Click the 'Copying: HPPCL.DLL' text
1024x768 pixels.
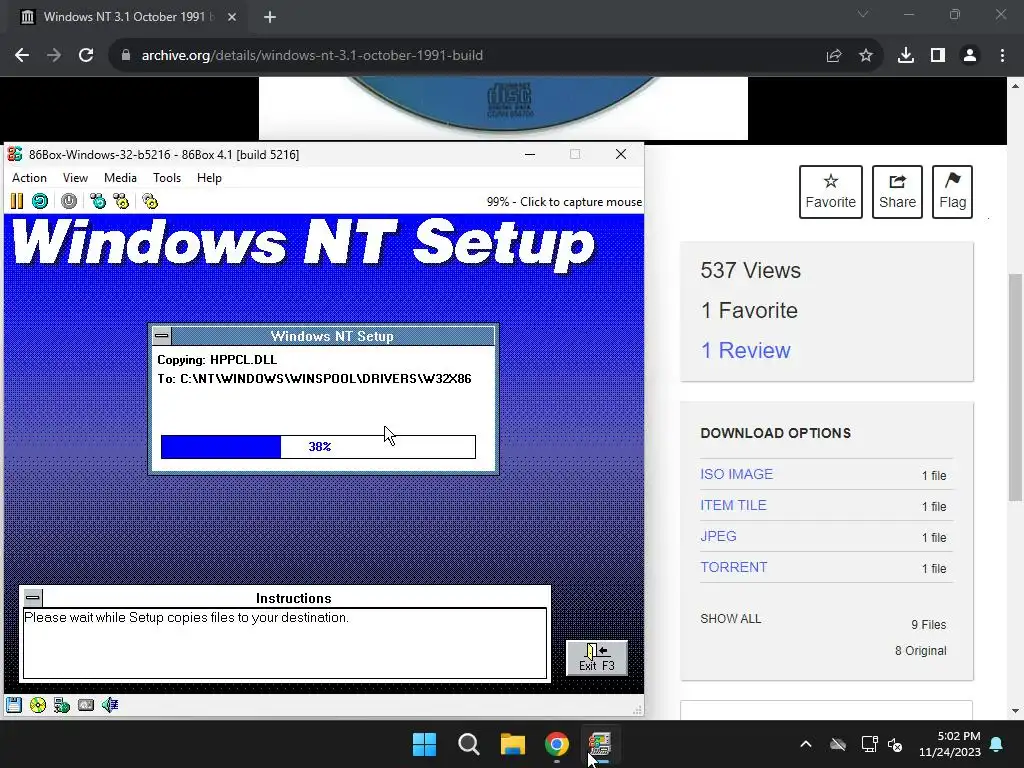[x=217, y=360]
